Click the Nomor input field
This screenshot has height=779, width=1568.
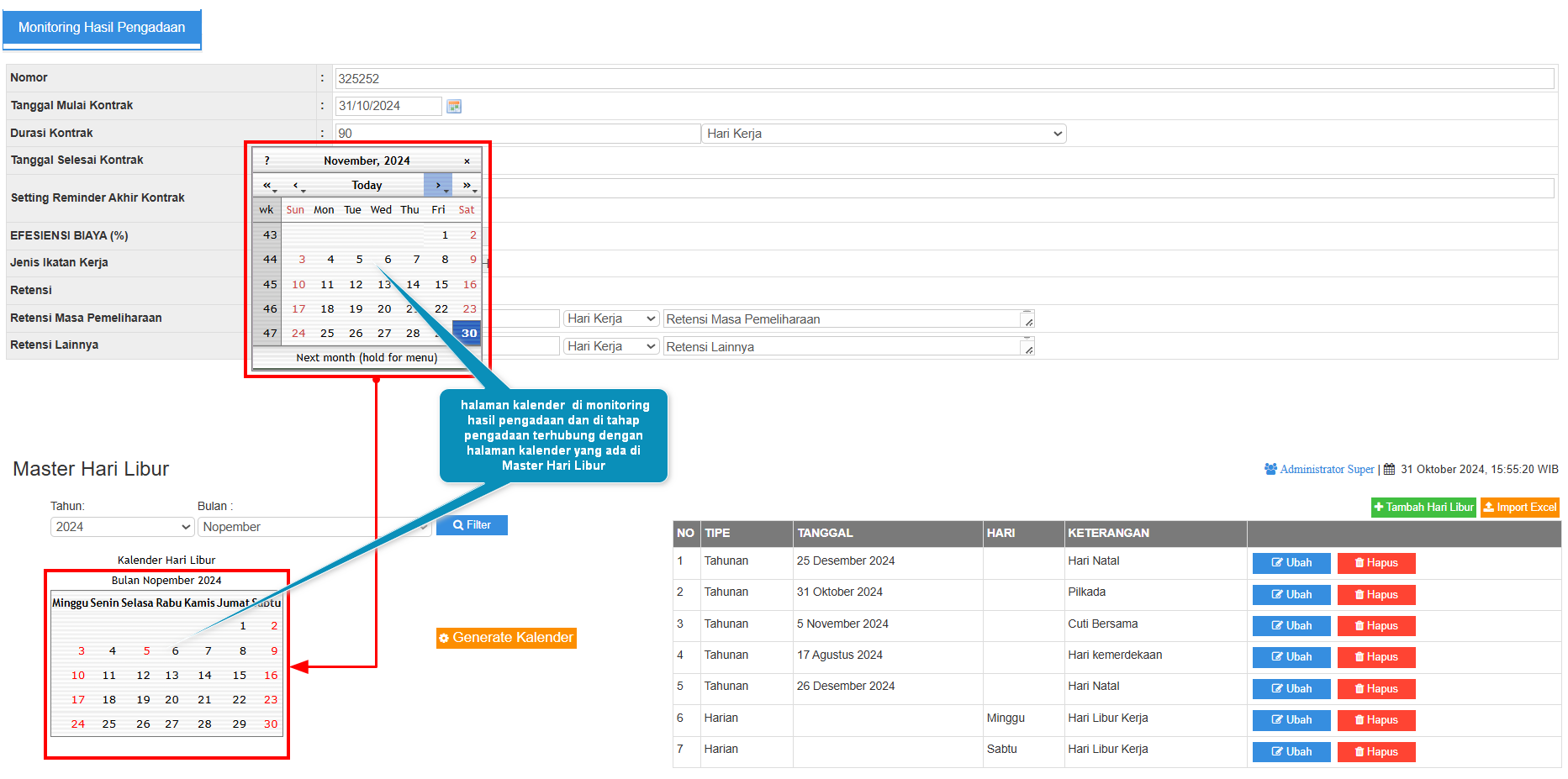tap(943, 79)
